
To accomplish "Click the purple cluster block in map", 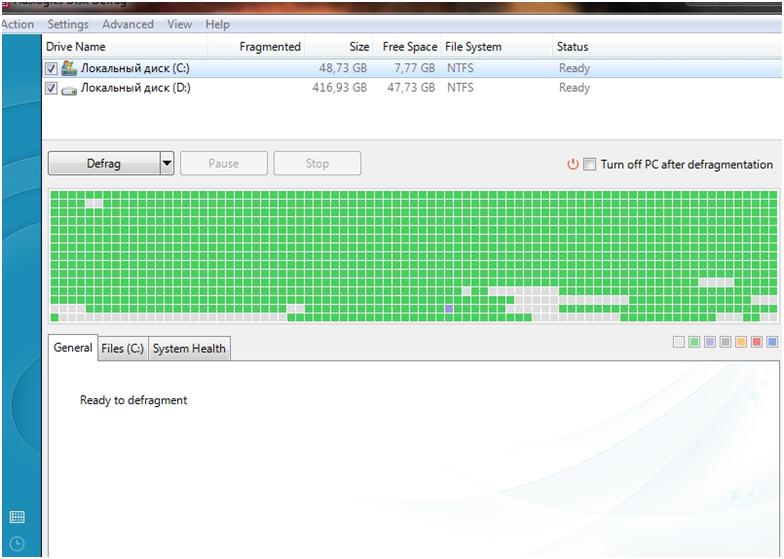I will (x=448, y=308).
